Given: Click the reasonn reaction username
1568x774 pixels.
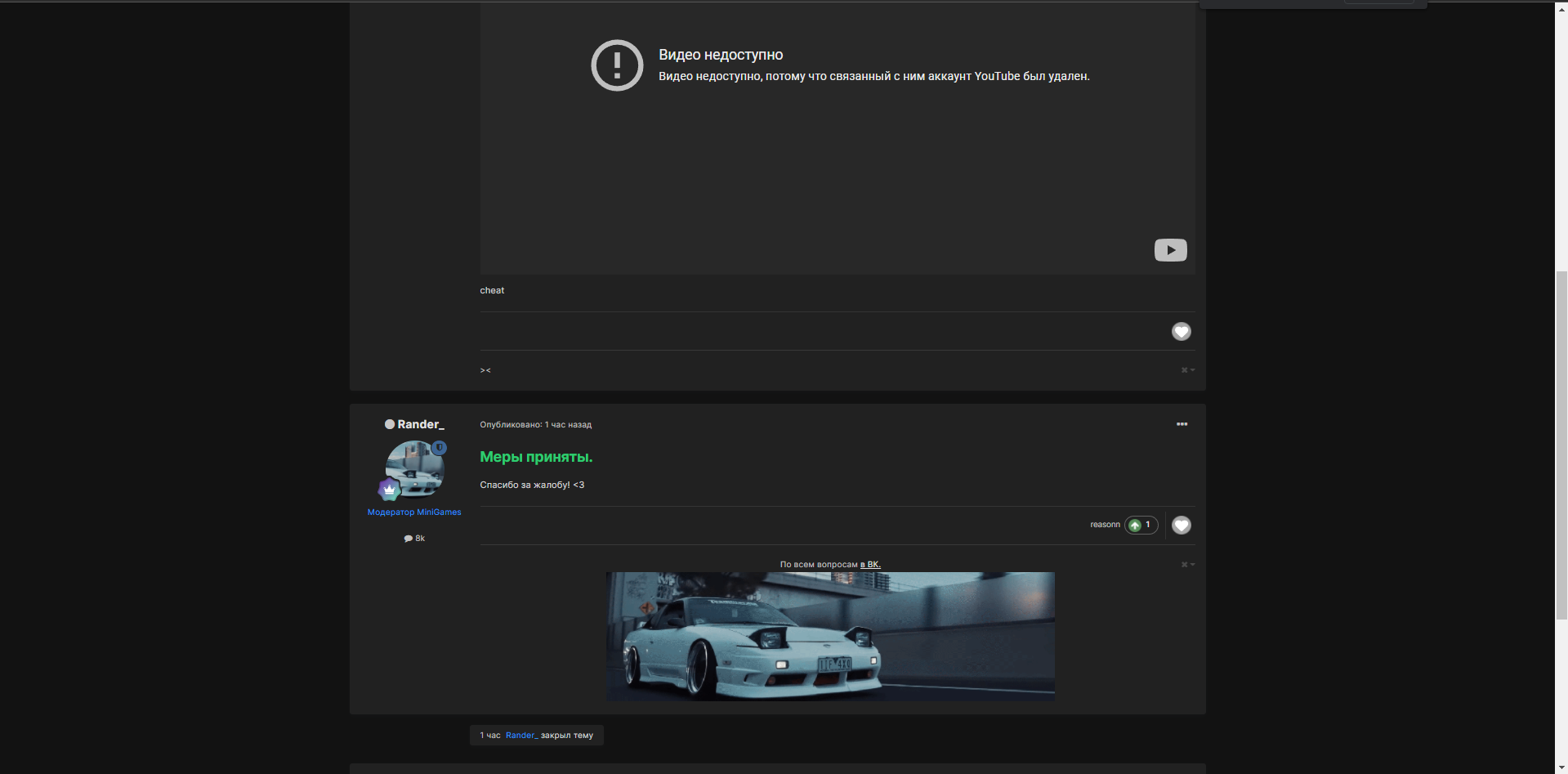Looking at the screenshot, I should tap(1105, 525).
